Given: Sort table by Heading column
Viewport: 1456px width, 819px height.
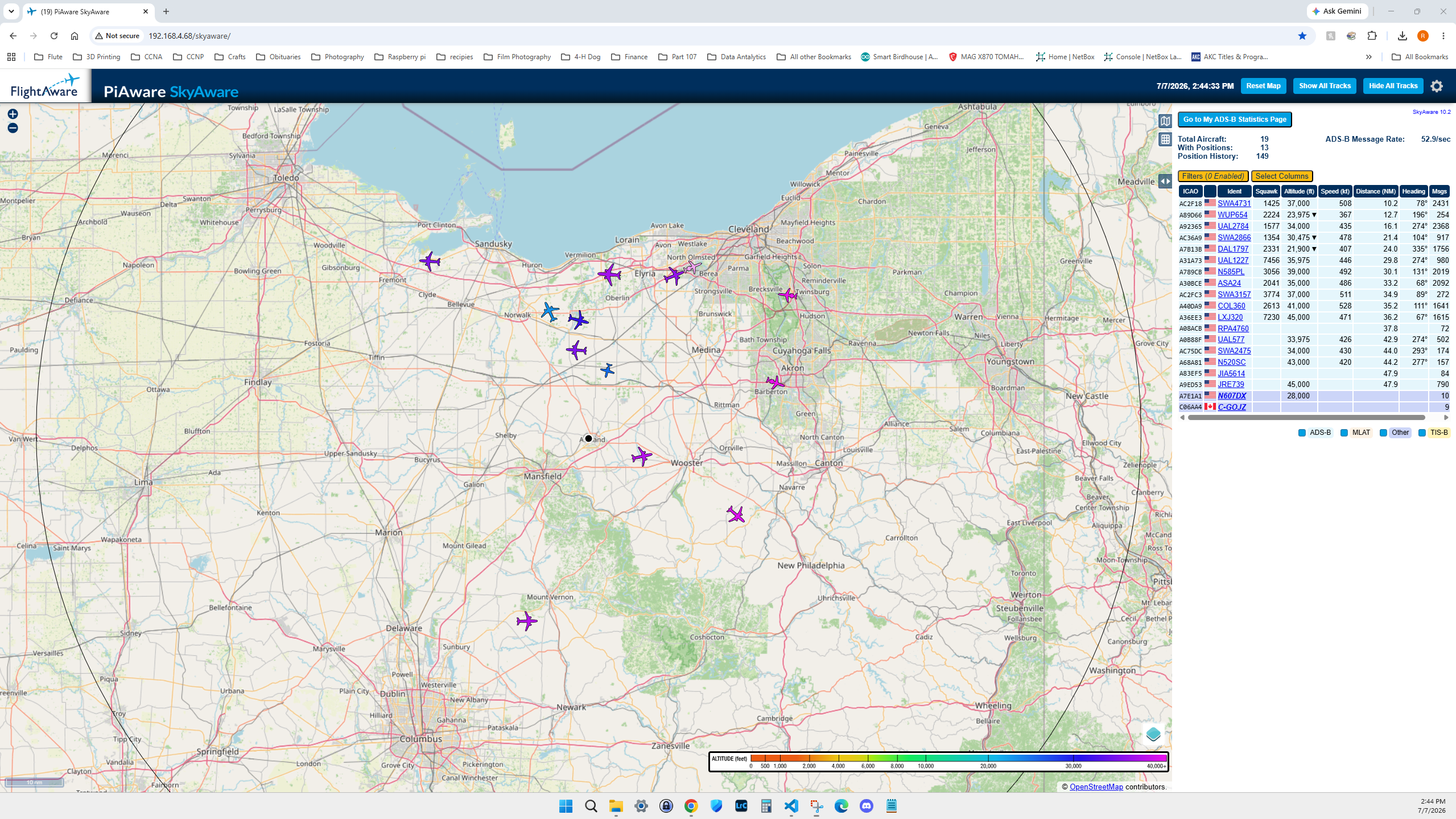Looking at the screenshot, I should click(1413, 191).
